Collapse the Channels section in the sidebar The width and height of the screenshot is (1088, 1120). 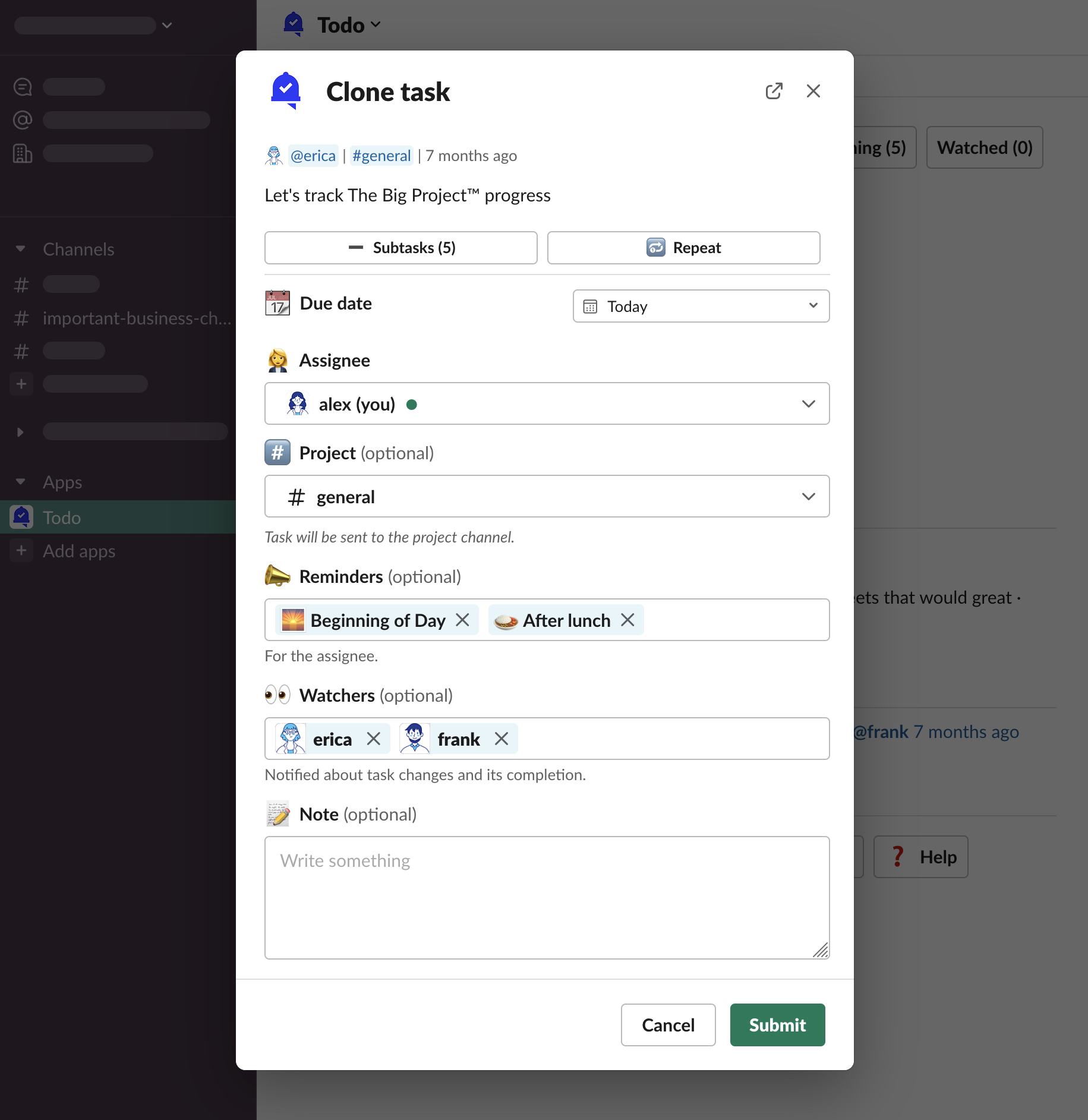coord(21,249)
